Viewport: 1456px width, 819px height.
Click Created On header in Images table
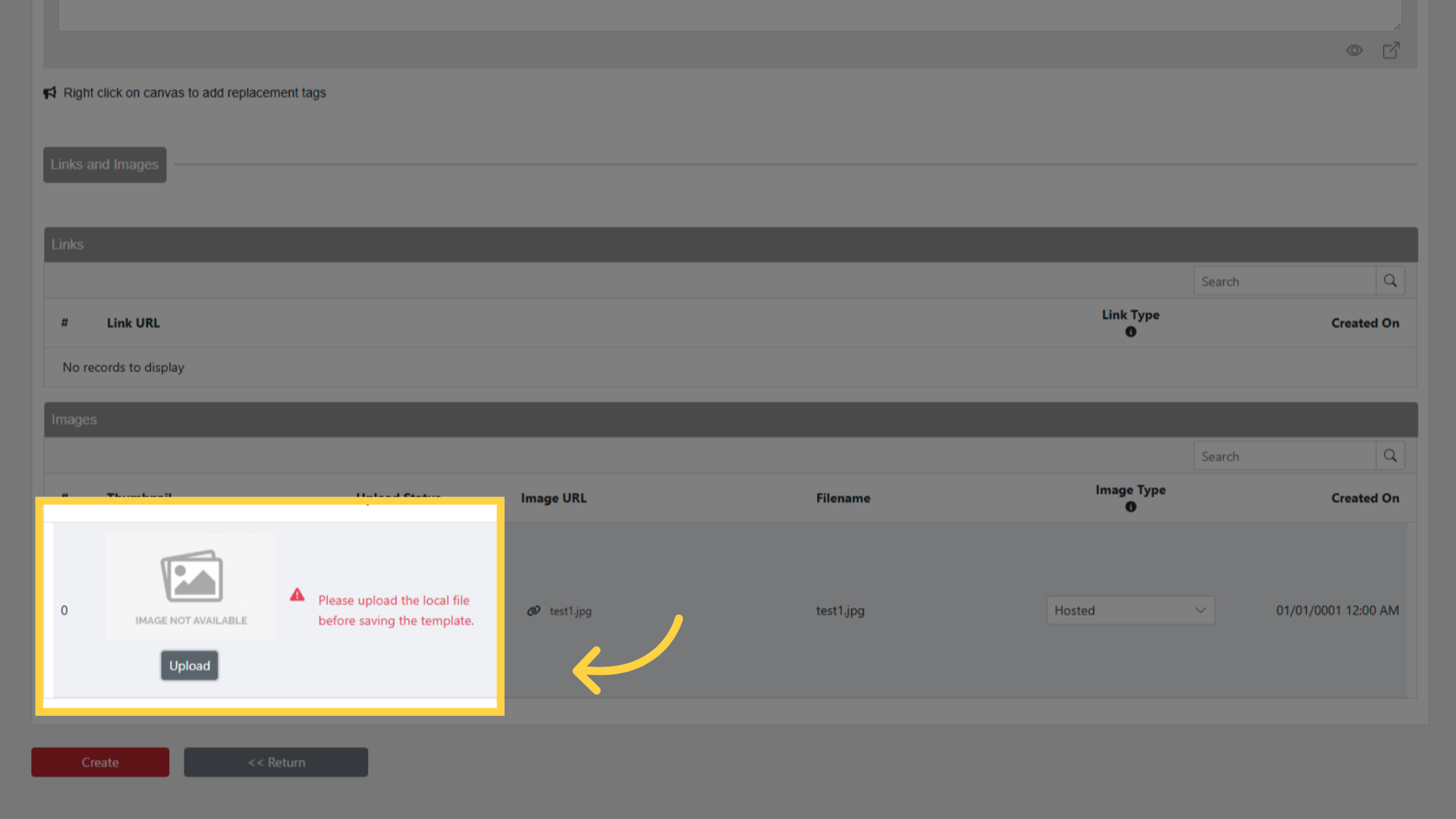1365,499
